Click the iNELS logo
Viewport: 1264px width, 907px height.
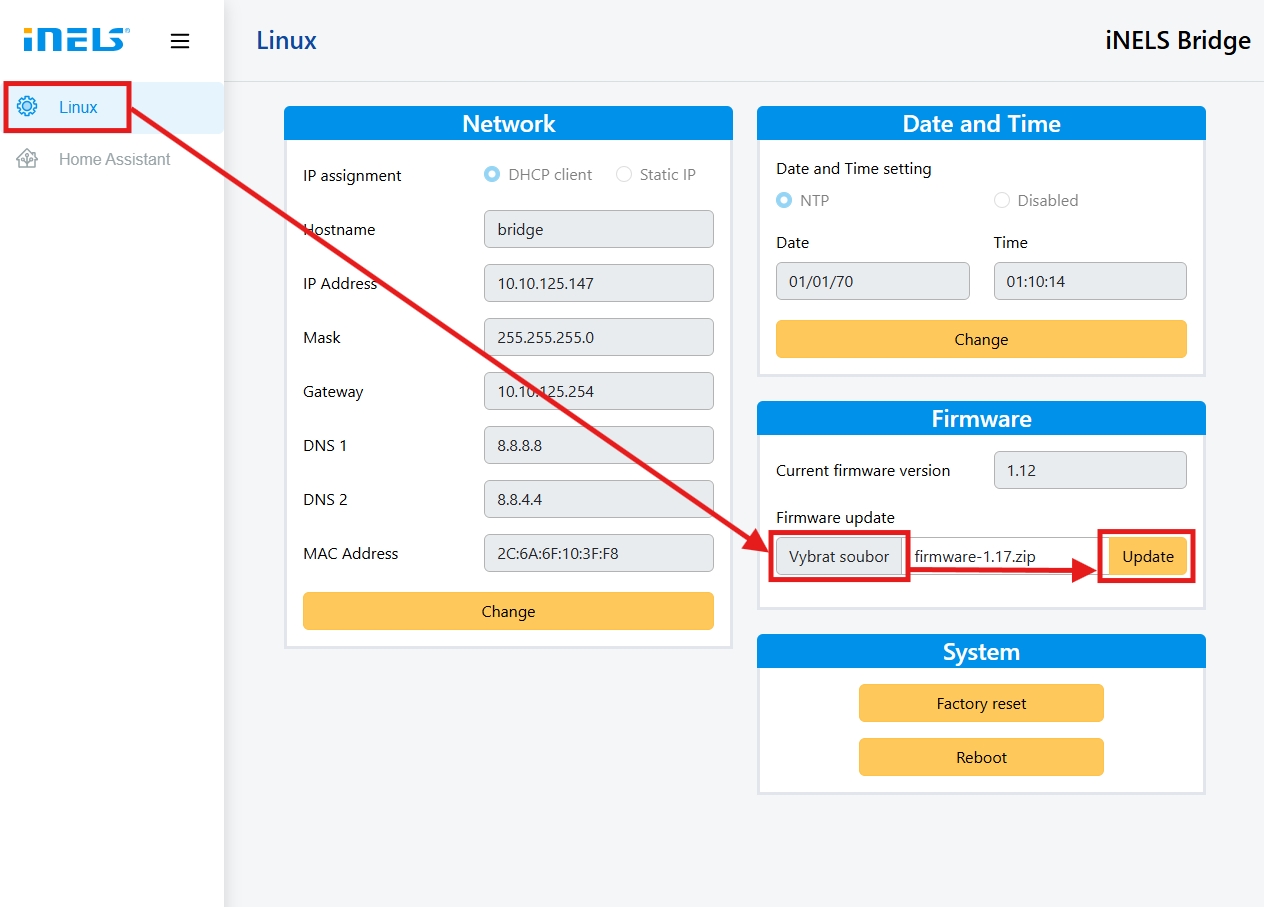click(76, 40)
